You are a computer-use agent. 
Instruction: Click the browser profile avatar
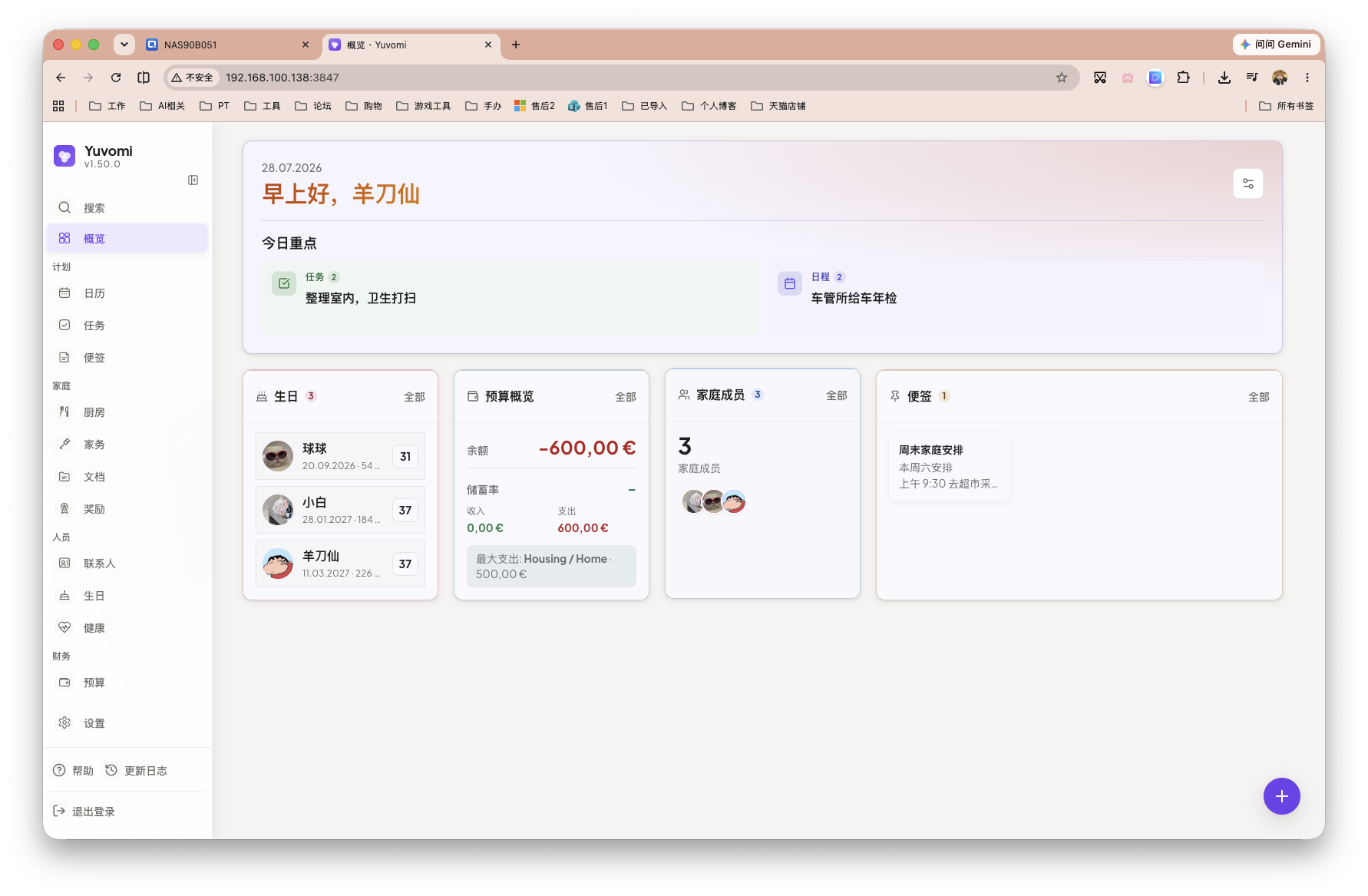tap(1280, 78)
